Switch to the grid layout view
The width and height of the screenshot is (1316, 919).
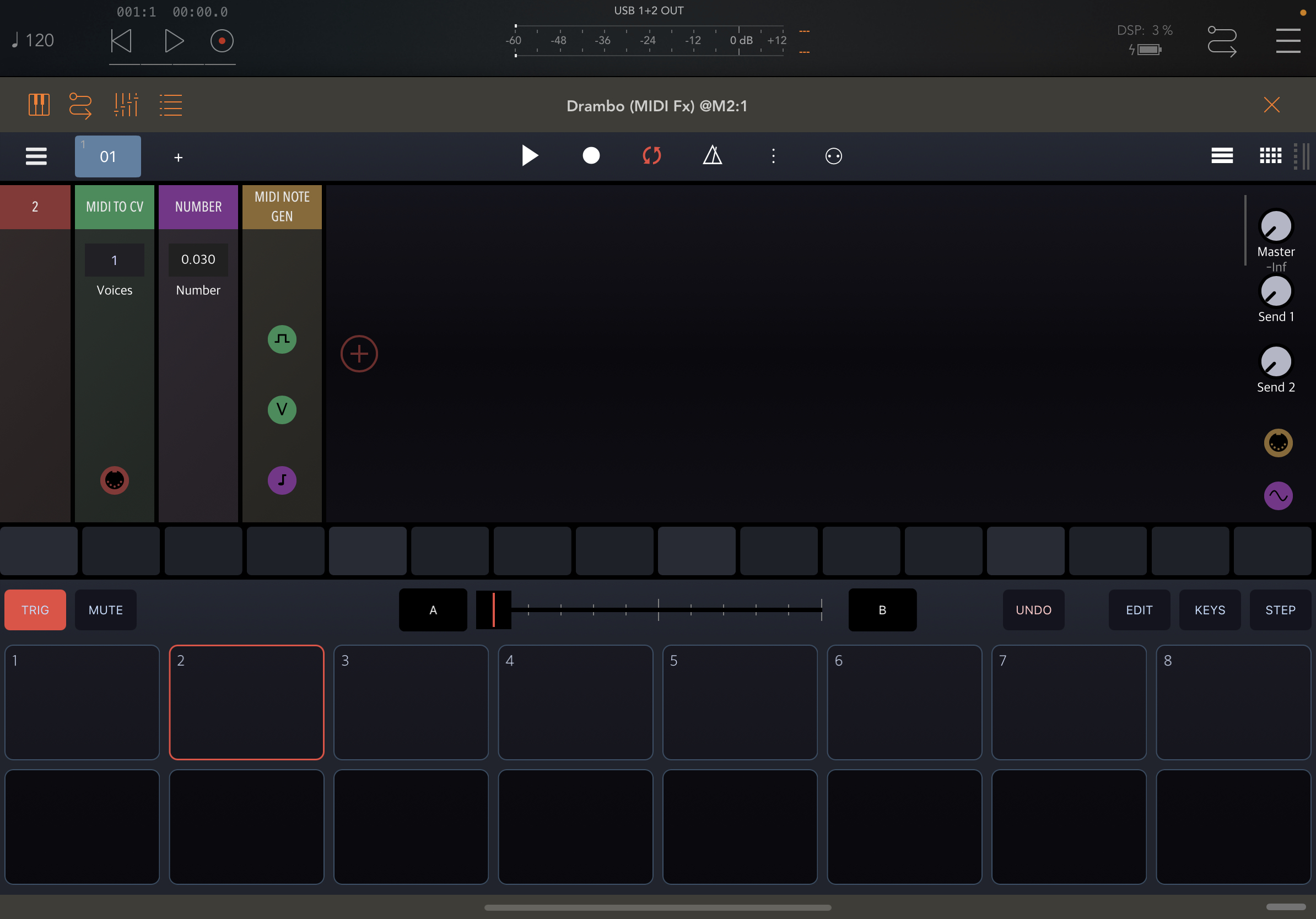[1270, 156]
